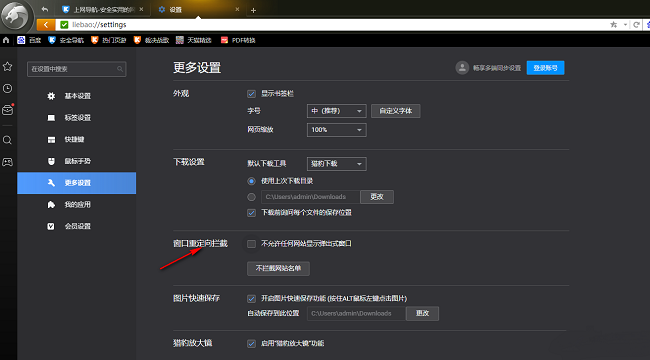650x360 pixels.
Task: Open the 安全导航 bookmark
Action: tap(66, 40)
